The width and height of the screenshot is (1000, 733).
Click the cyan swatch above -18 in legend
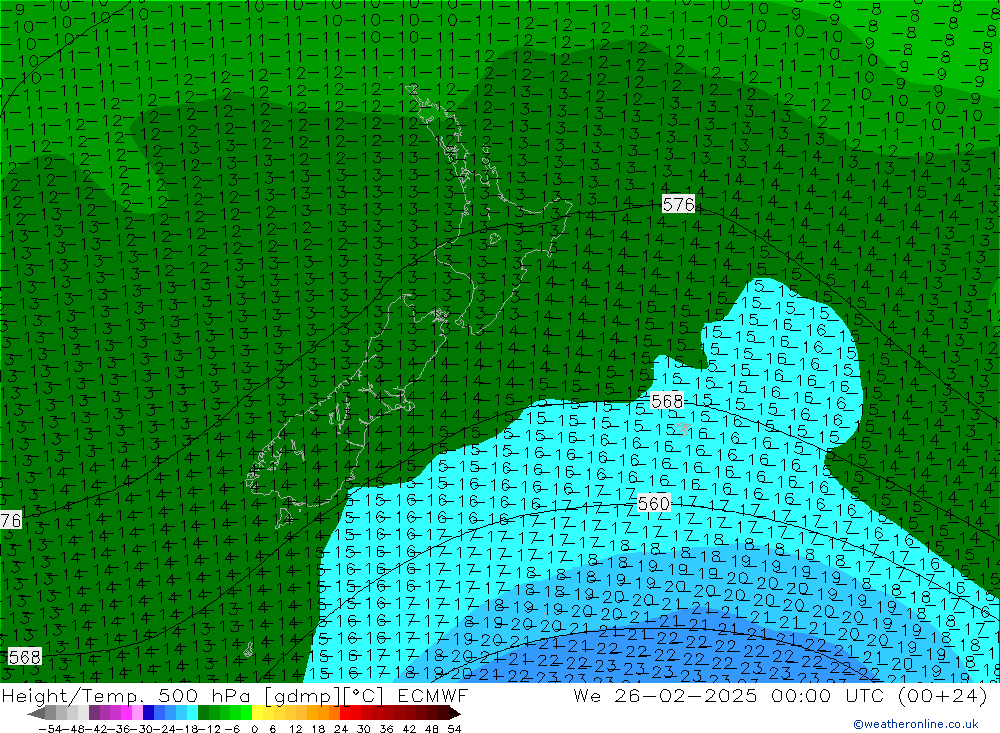[192, 713]
